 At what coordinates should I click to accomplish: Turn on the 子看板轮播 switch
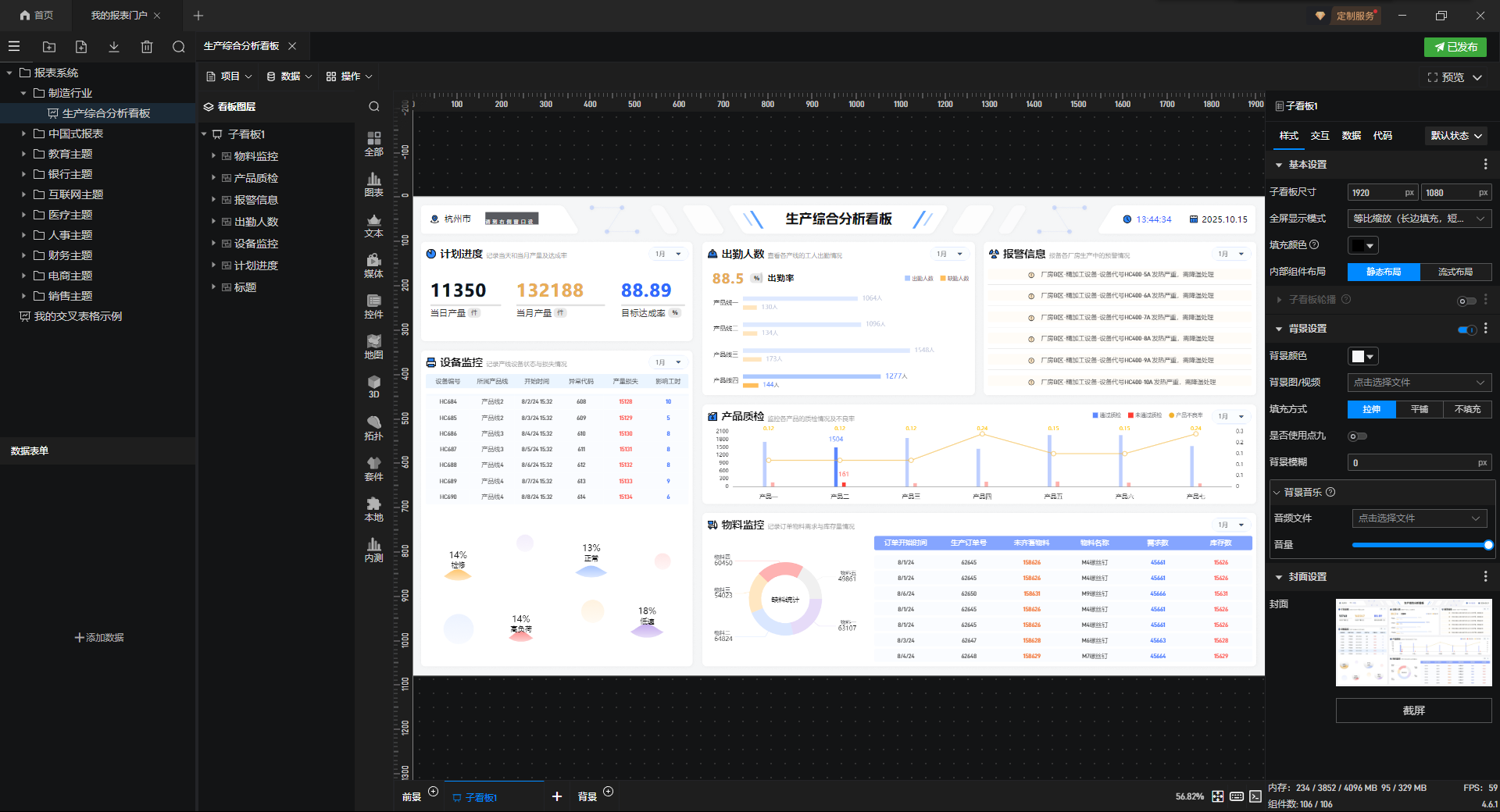[1466, 301]
